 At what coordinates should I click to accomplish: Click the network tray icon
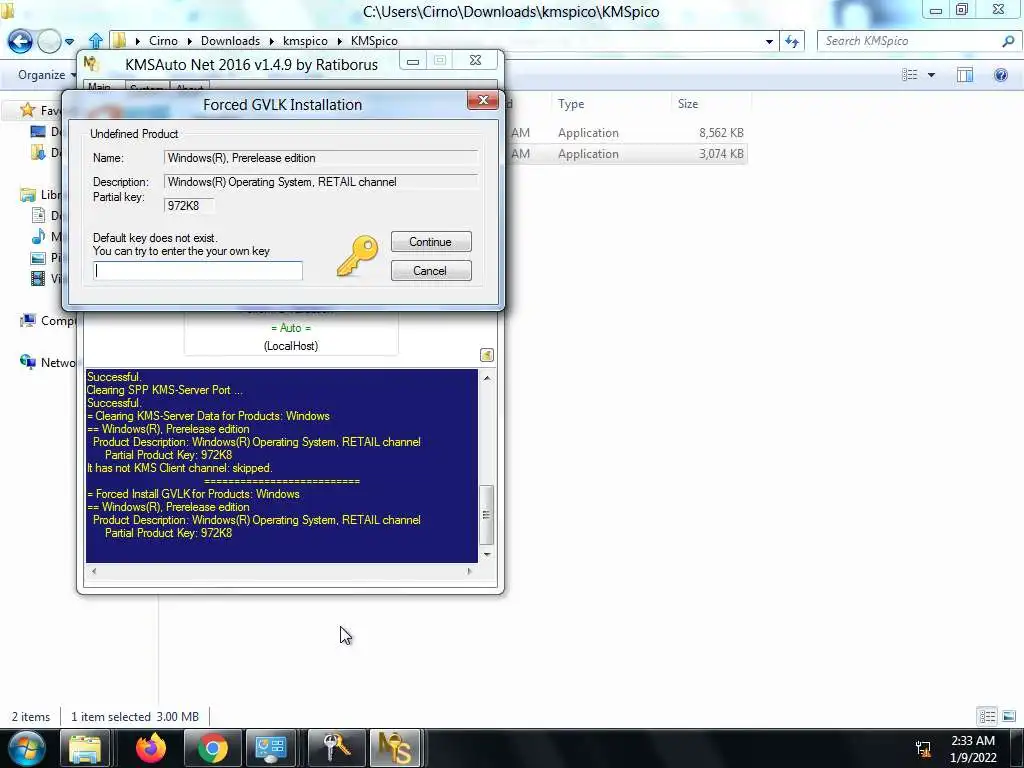click(923, 748)
